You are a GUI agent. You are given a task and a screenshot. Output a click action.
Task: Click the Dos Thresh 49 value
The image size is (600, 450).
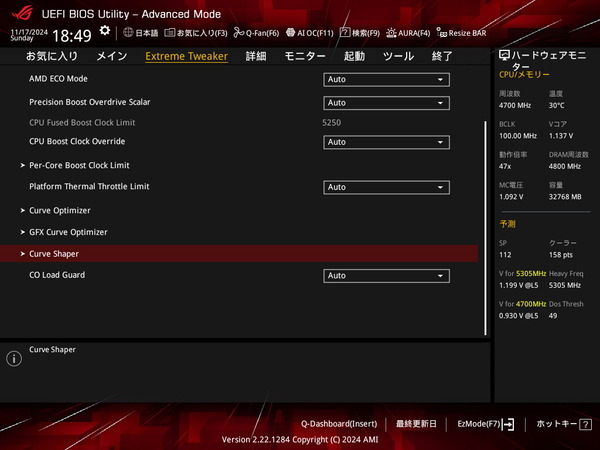coord(553,316)
